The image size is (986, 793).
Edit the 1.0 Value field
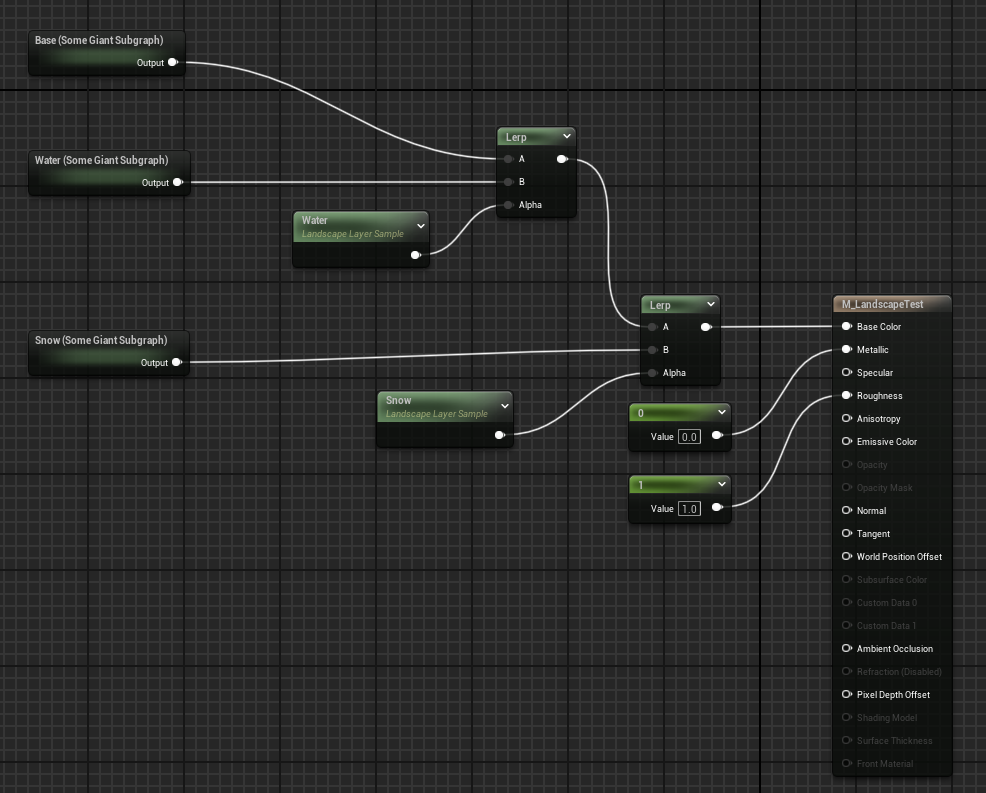(689, 508)
